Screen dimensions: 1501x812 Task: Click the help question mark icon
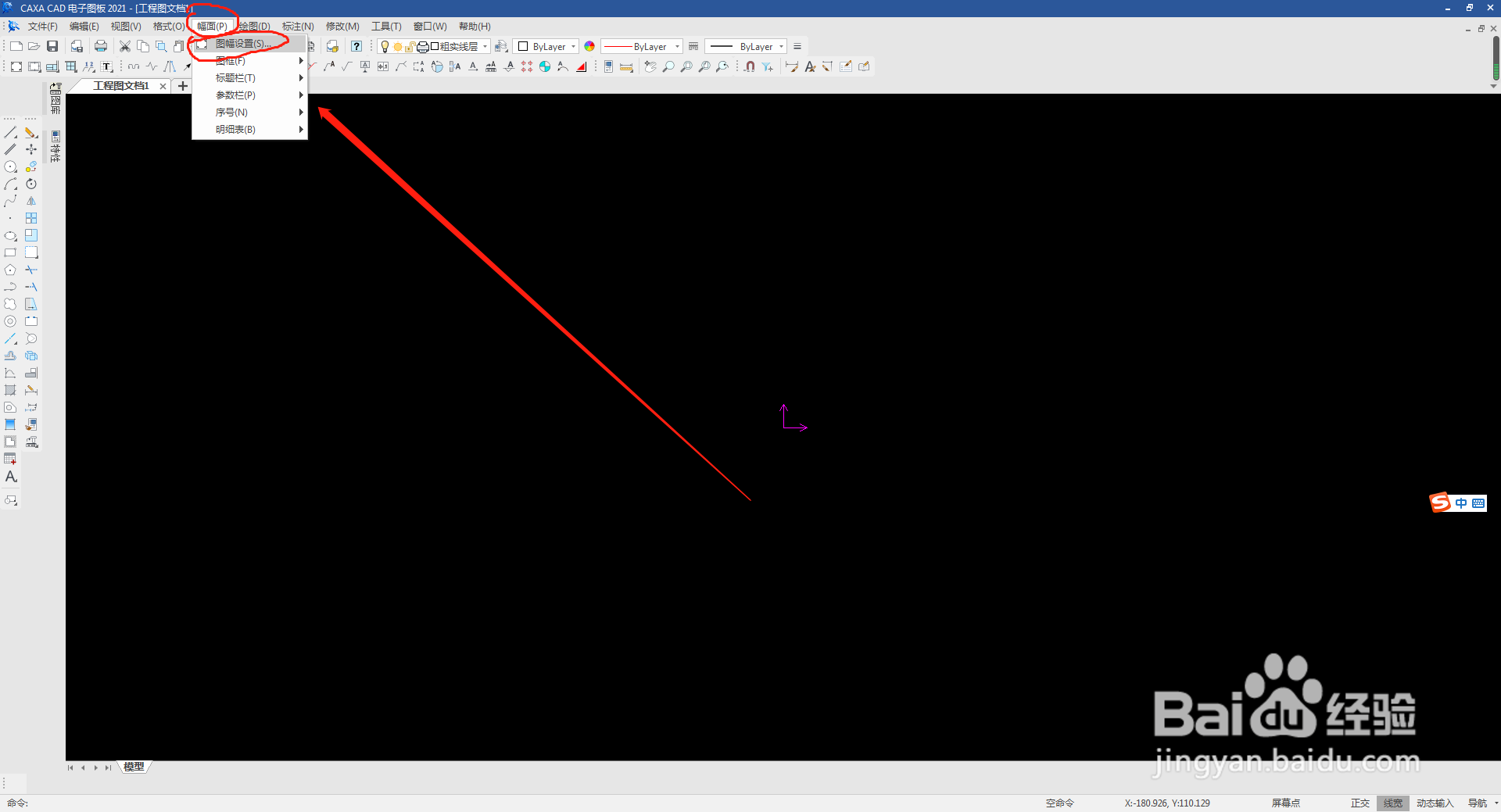point(356,46)
